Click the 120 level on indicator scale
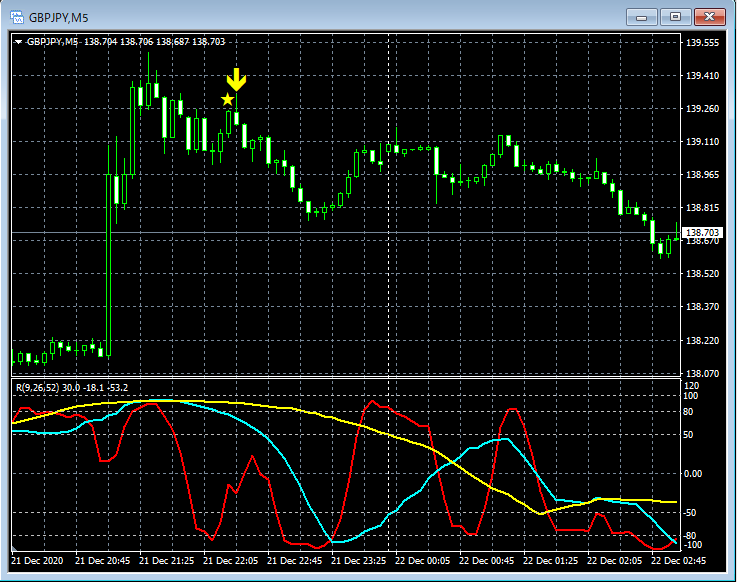This screenshot has width=738, height=582. [x=690, y=385]
